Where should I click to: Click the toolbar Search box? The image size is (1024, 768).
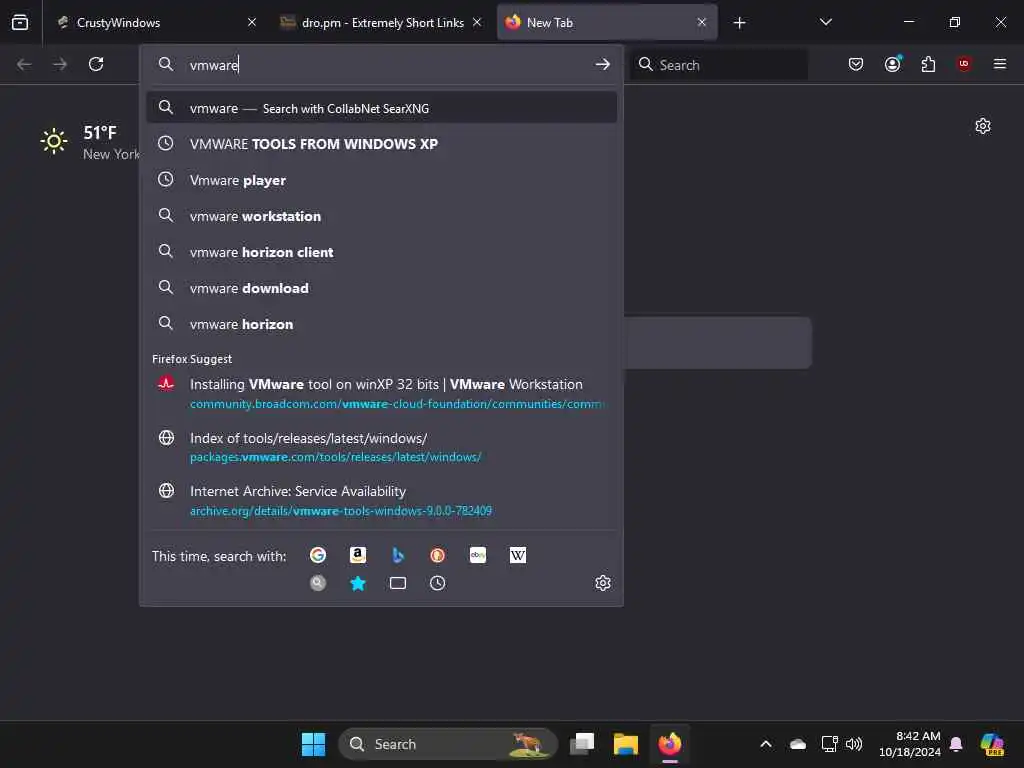(x=718, y=64)
